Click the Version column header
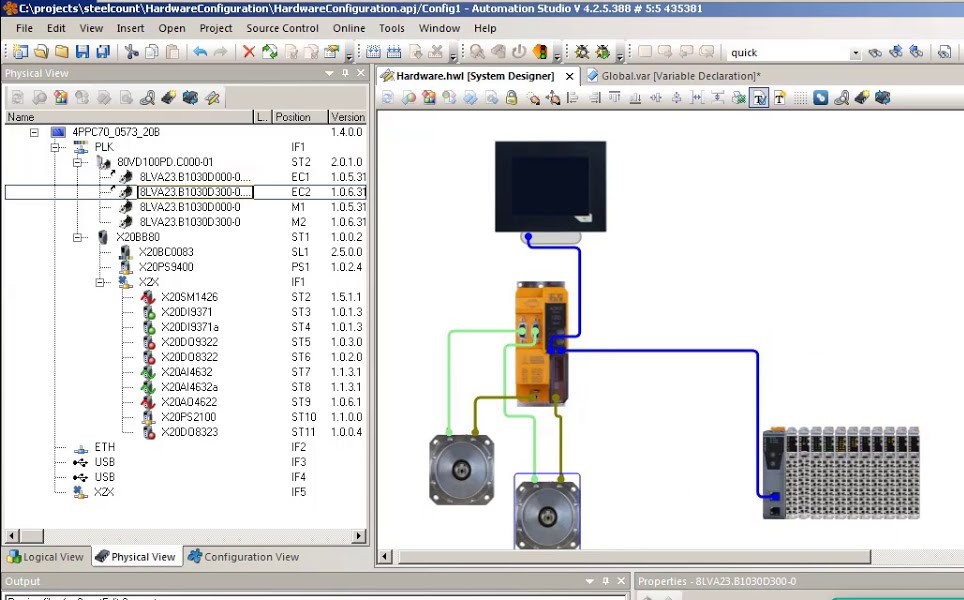 pos(348,117)
